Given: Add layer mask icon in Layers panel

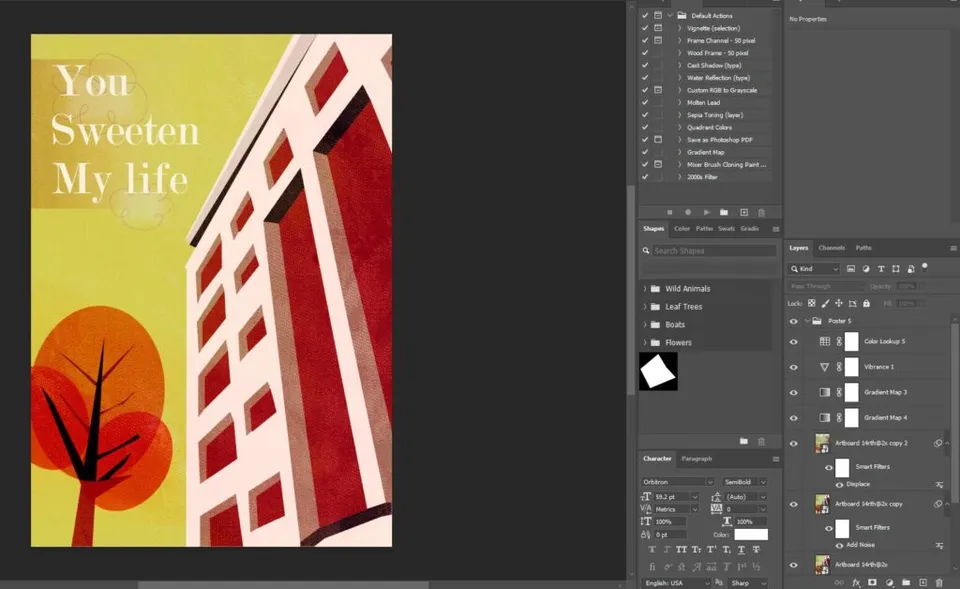Looking at the screenshot, I should coord(872,583).
